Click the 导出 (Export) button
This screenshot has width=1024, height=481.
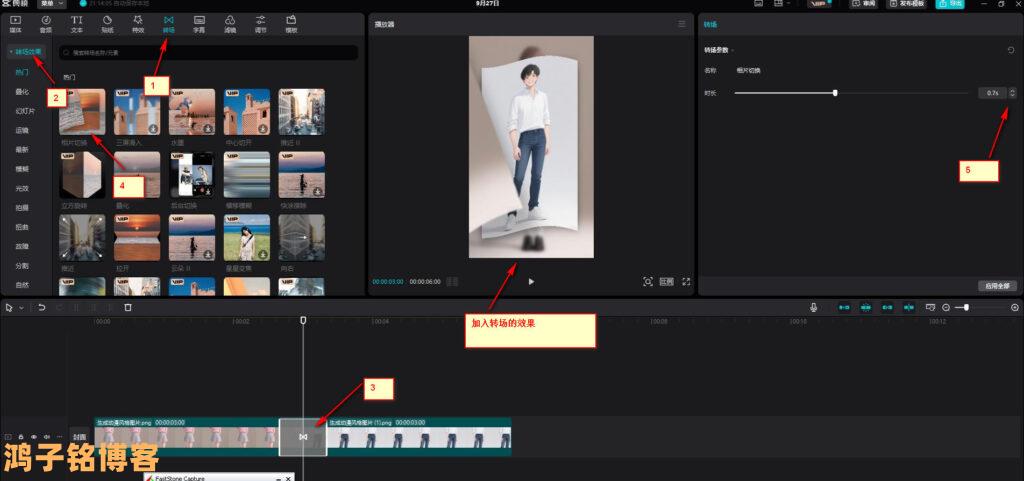click(949, 4)
